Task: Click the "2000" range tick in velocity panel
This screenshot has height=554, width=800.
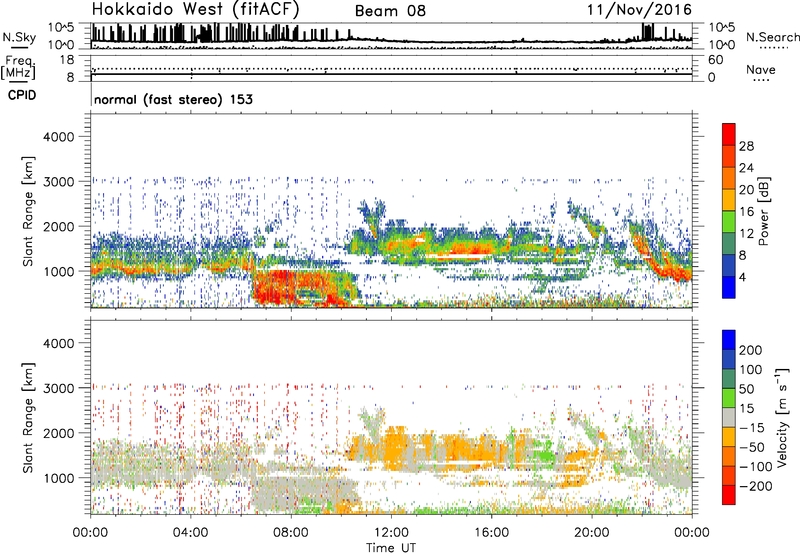Action: pos(59,433)
